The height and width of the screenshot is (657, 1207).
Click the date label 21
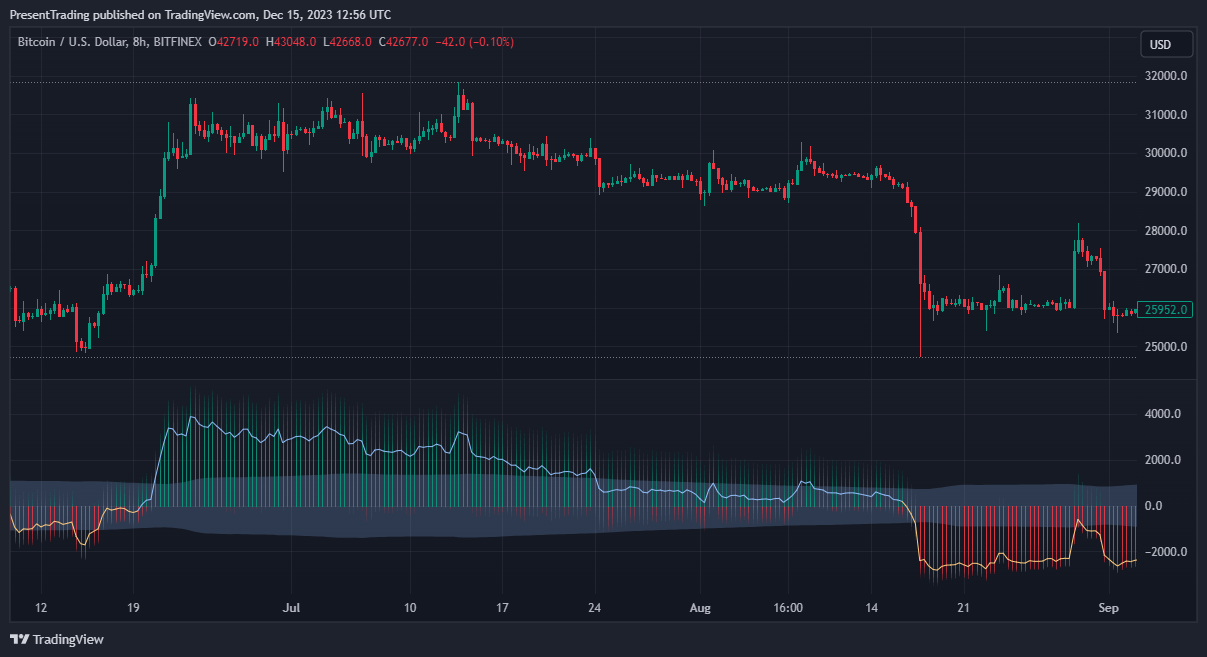tap(964, 607)
